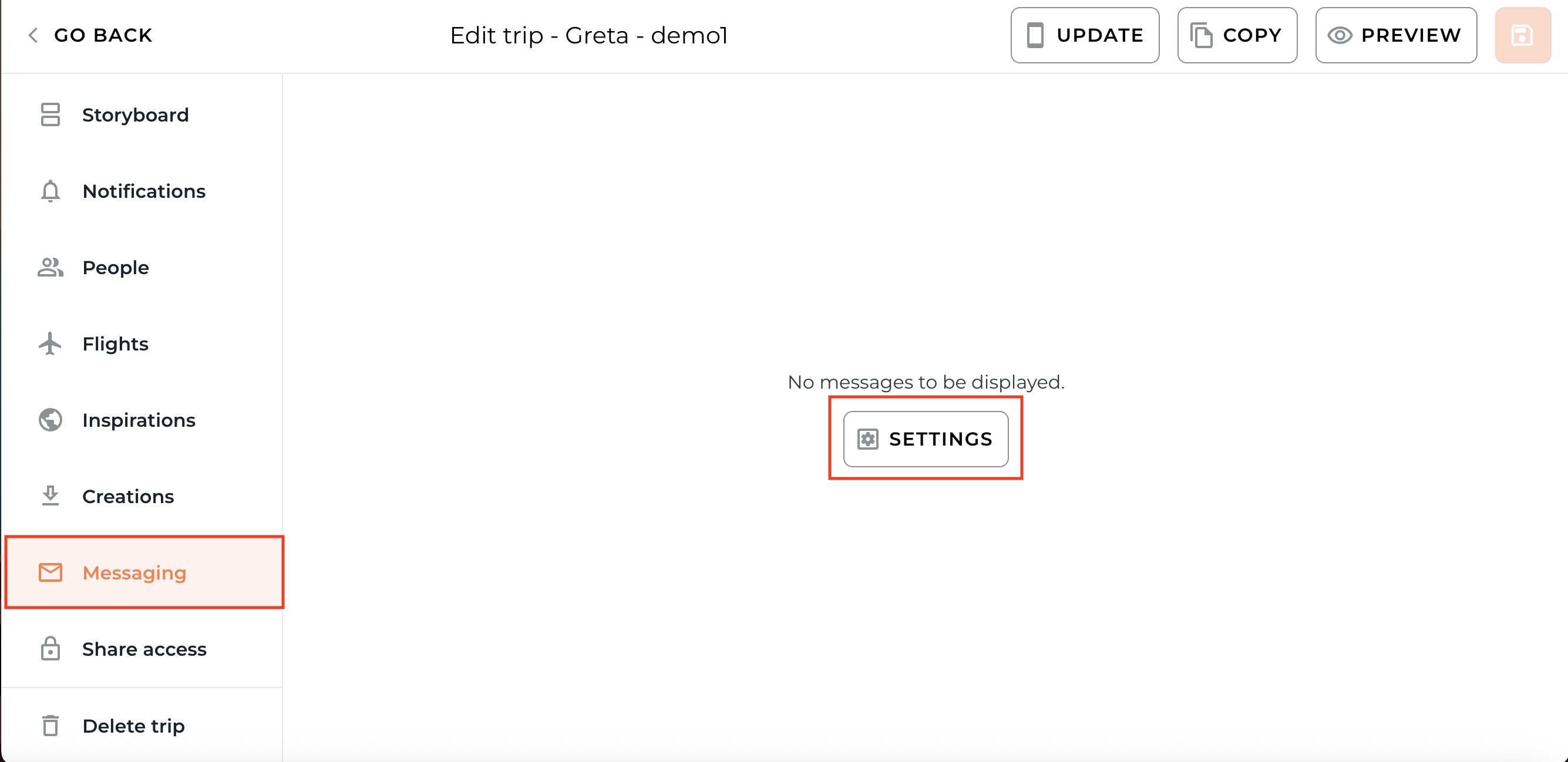The image size is (1568, 762).
Task: Click the Delete trip trash icon
Action: pos(50,726)
